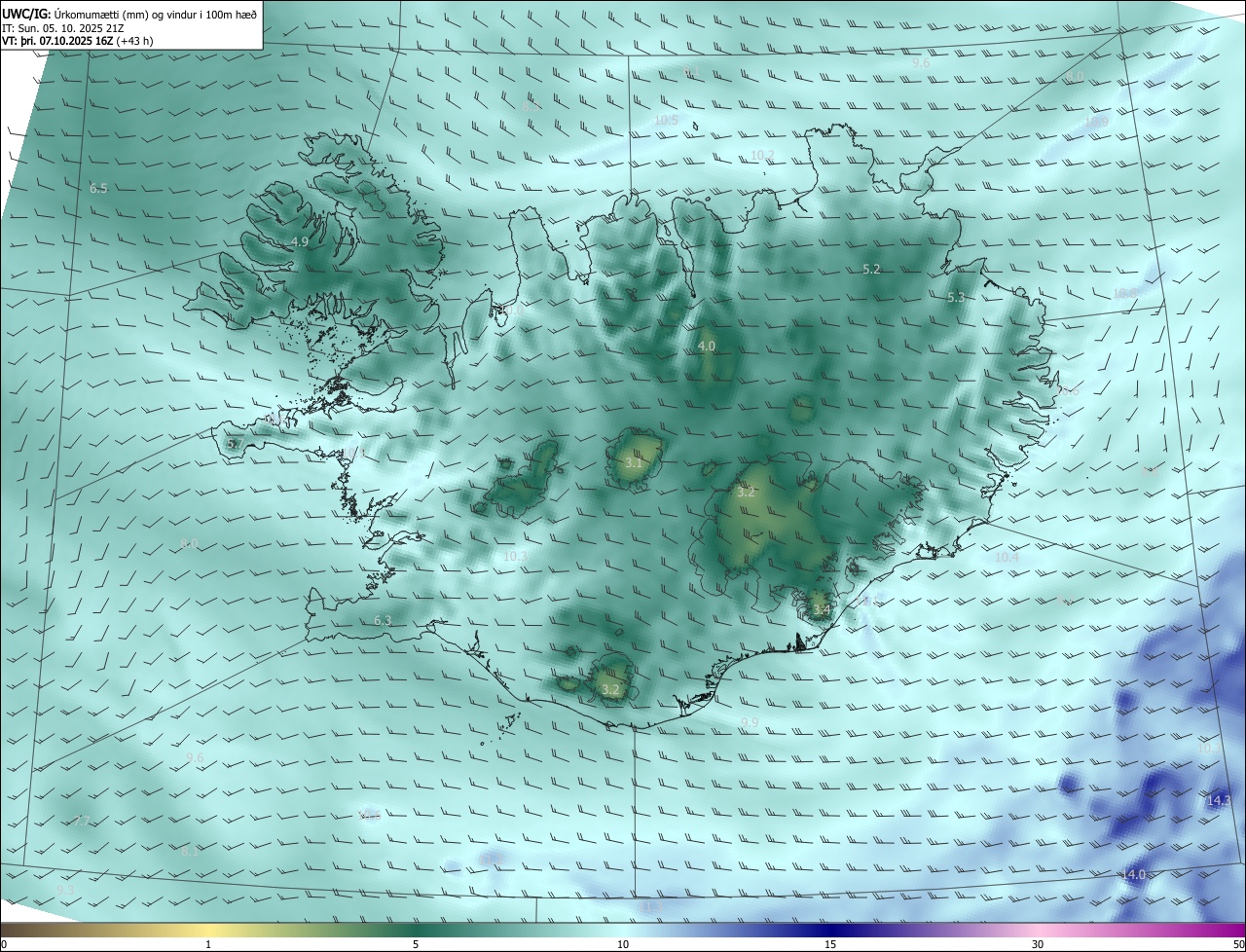Click the 15 tick on the color scale
The image size is (1246, 952).
(x=830, y=944)
